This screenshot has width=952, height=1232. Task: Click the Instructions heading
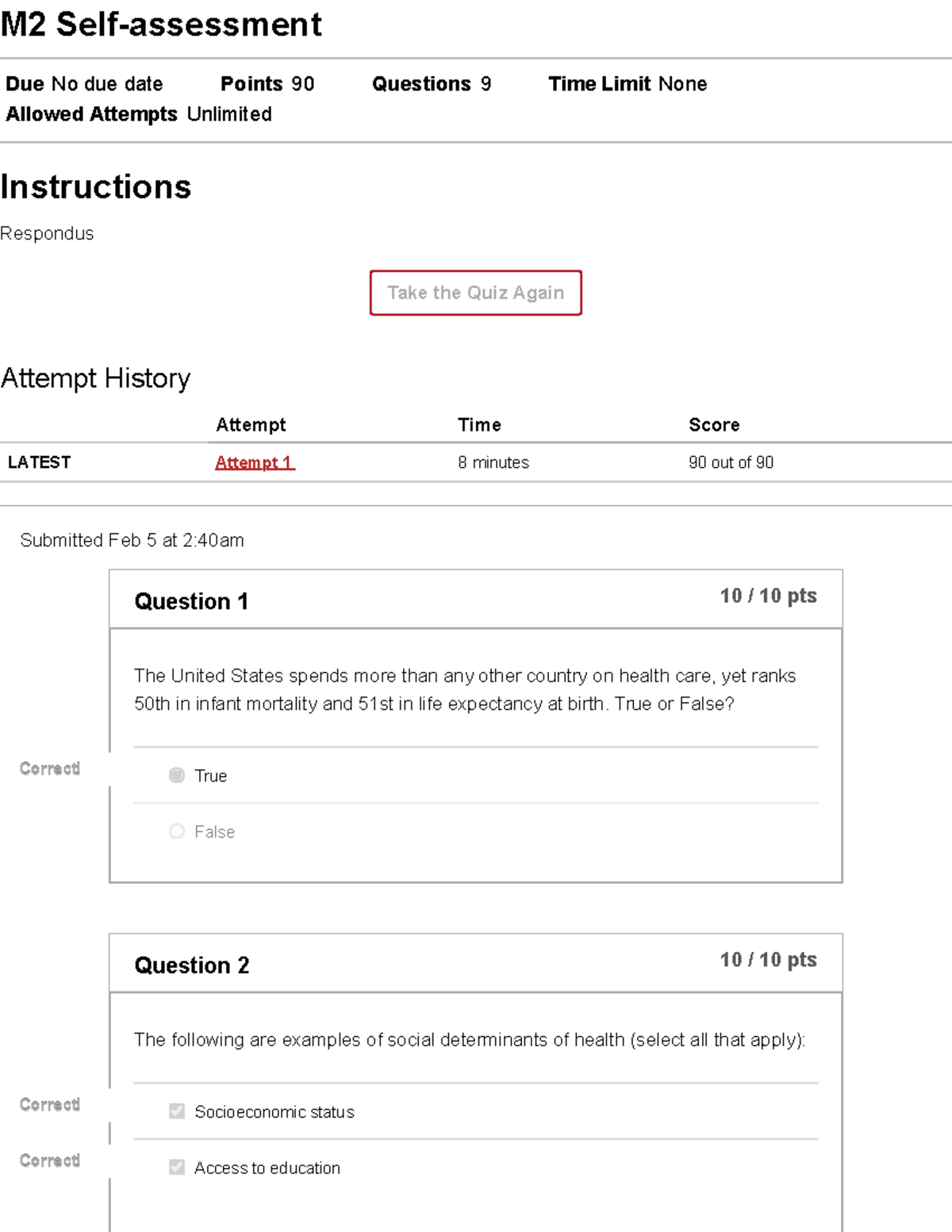pyautogui.click(x=96, y=187)
